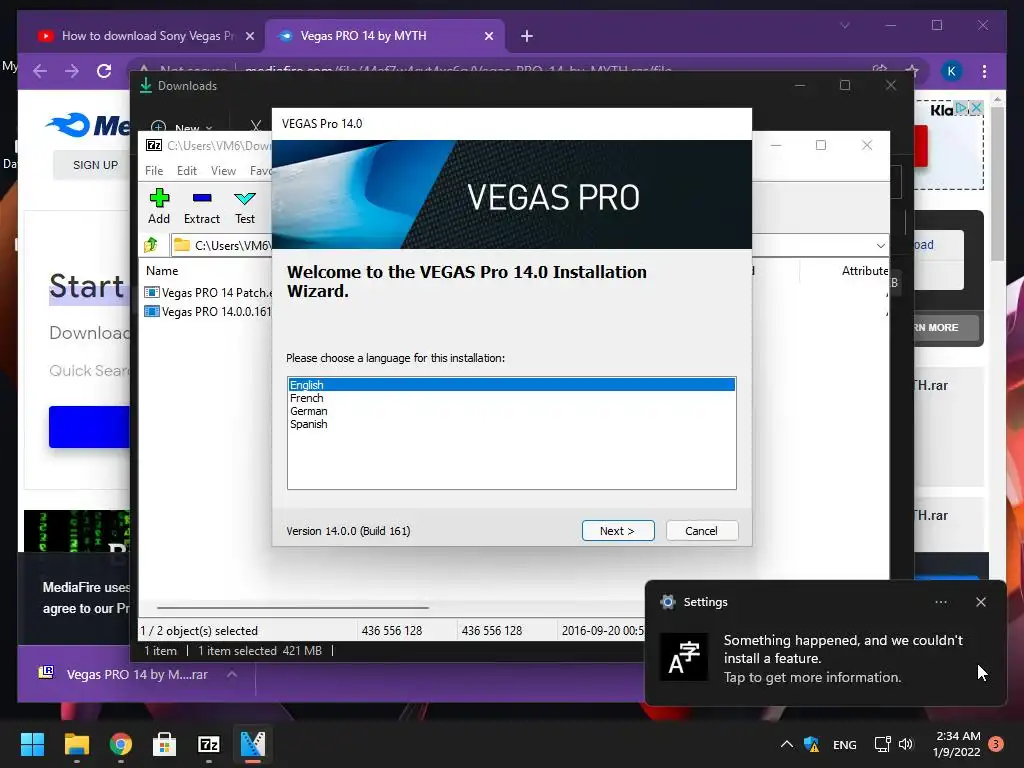This screenshot has height=768, width=1024.
Task: Click the network tray icon
Action: tap(882, 744)
